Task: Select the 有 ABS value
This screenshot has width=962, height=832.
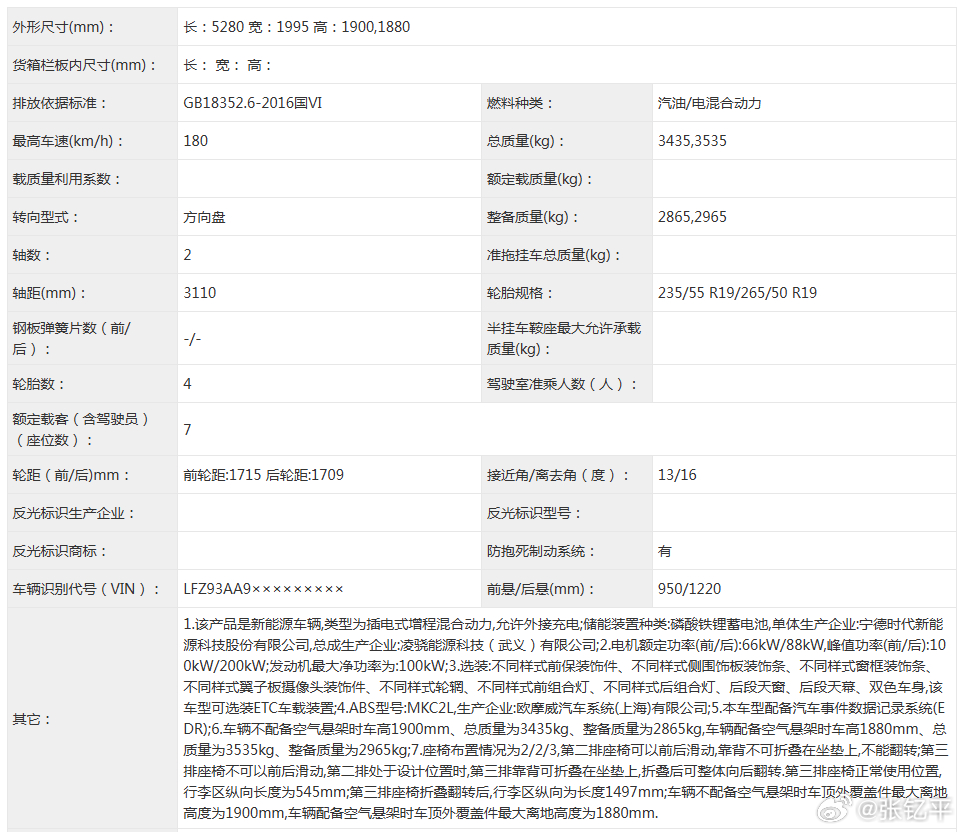Action: pyautogui.click(x=664, y=551)
